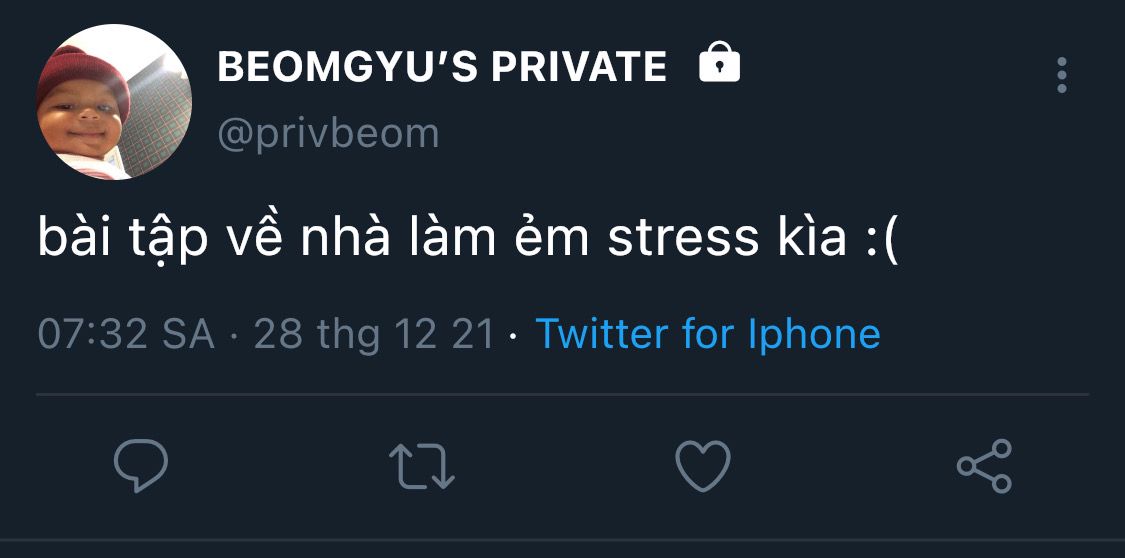Open the three-dot more options menu
Image resolution: width=1125 pixels, height=558 pixels.
1062,75
